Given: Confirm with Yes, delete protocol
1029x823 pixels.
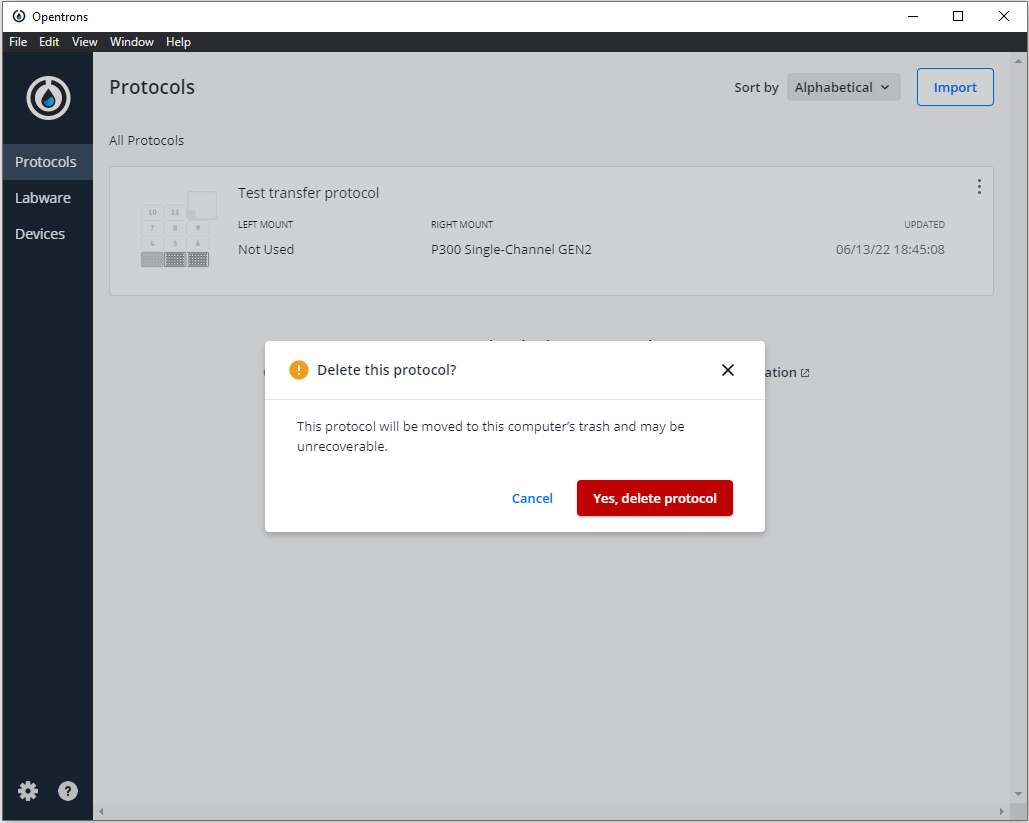Looking at the screenshot, I should point(654,497).
